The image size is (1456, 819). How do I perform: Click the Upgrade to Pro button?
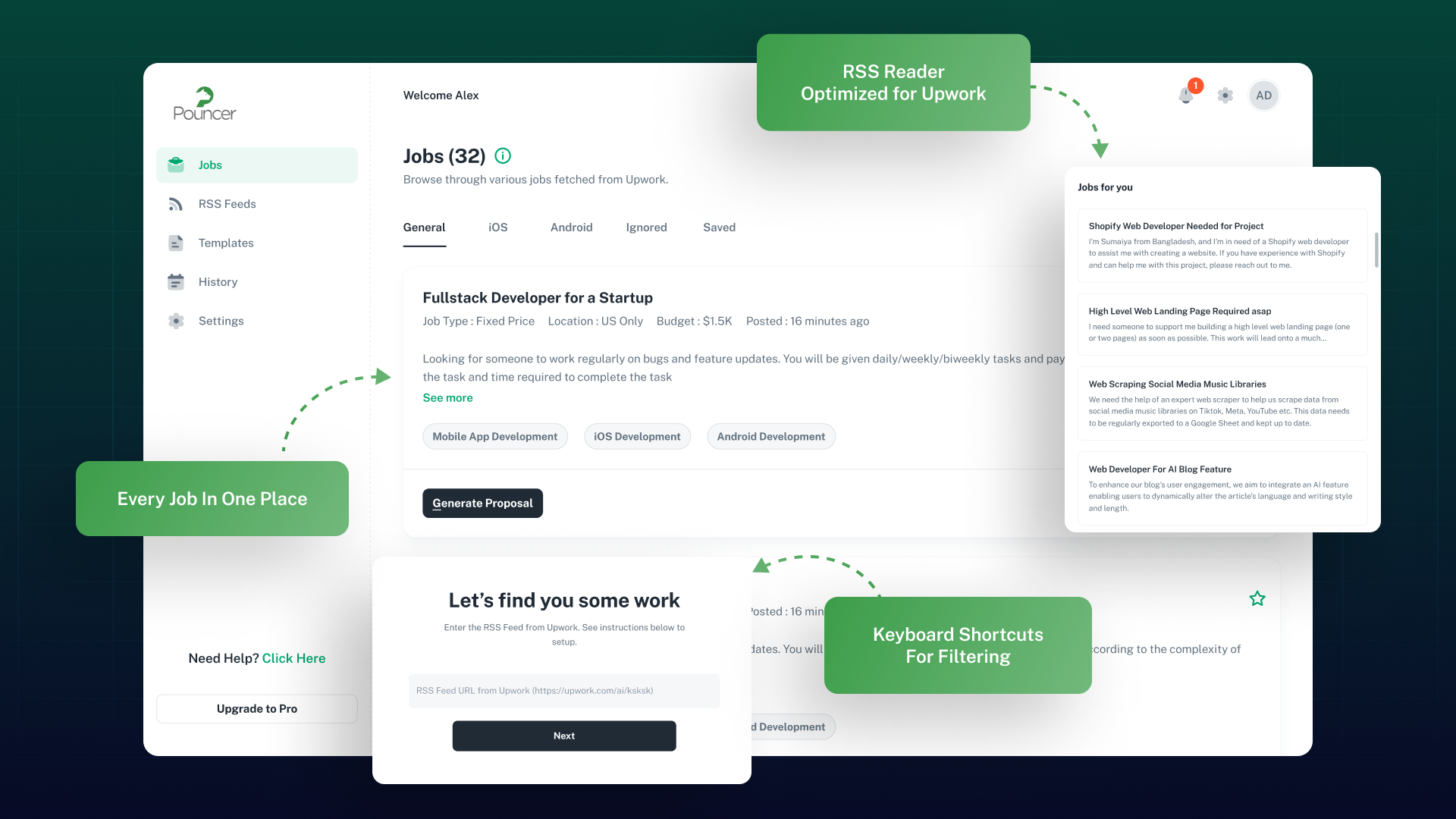coord(256,708)
